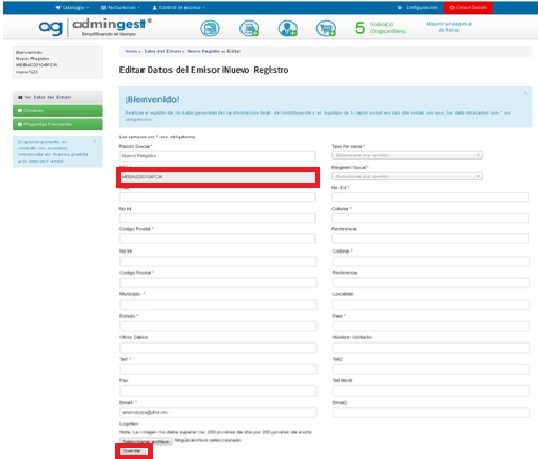
Task: Open the shopping cart icon
Action: tap(326, 28)
